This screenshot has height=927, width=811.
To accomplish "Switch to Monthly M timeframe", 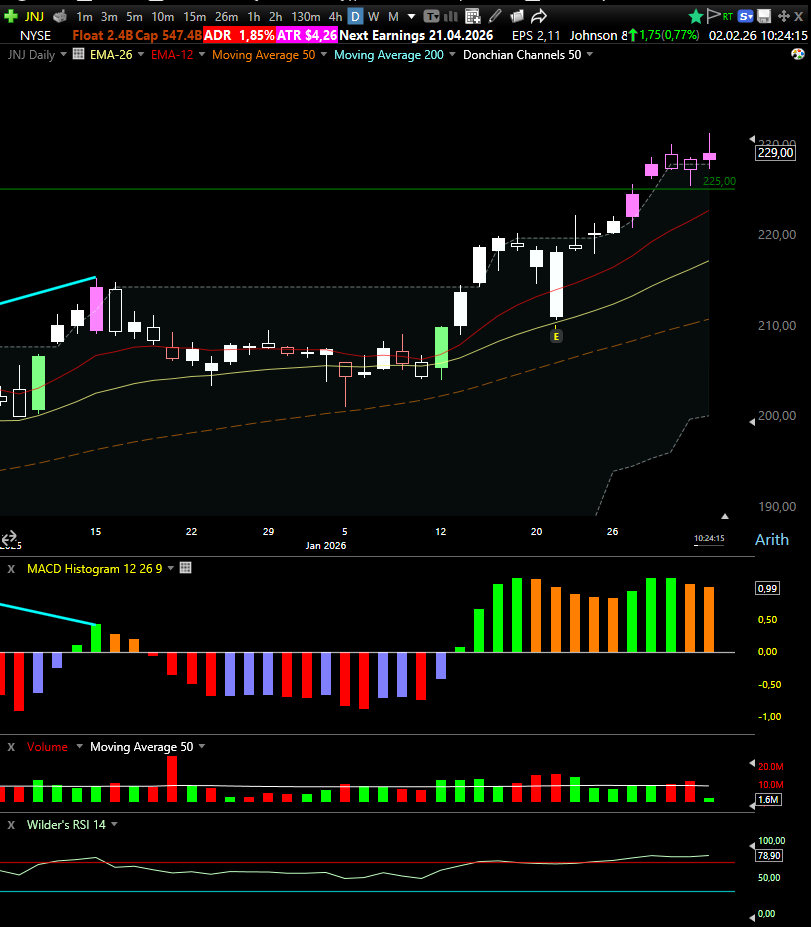I will click(x=393, y=17).
